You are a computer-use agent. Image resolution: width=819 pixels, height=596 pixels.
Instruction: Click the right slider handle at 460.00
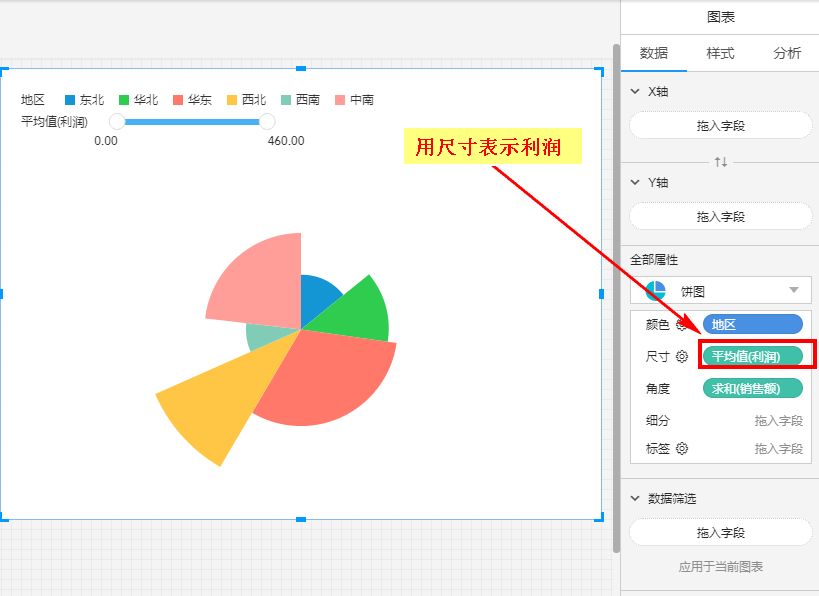click(x=267, y=121)
